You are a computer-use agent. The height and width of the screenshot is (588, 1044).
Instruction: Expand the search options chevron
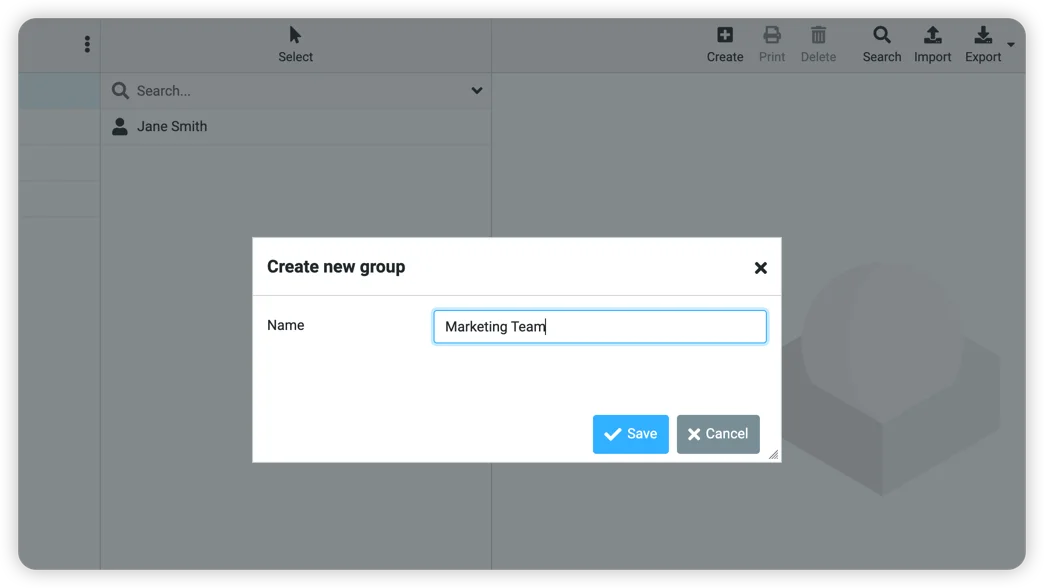pyautogui.click(x=477, y=90)
